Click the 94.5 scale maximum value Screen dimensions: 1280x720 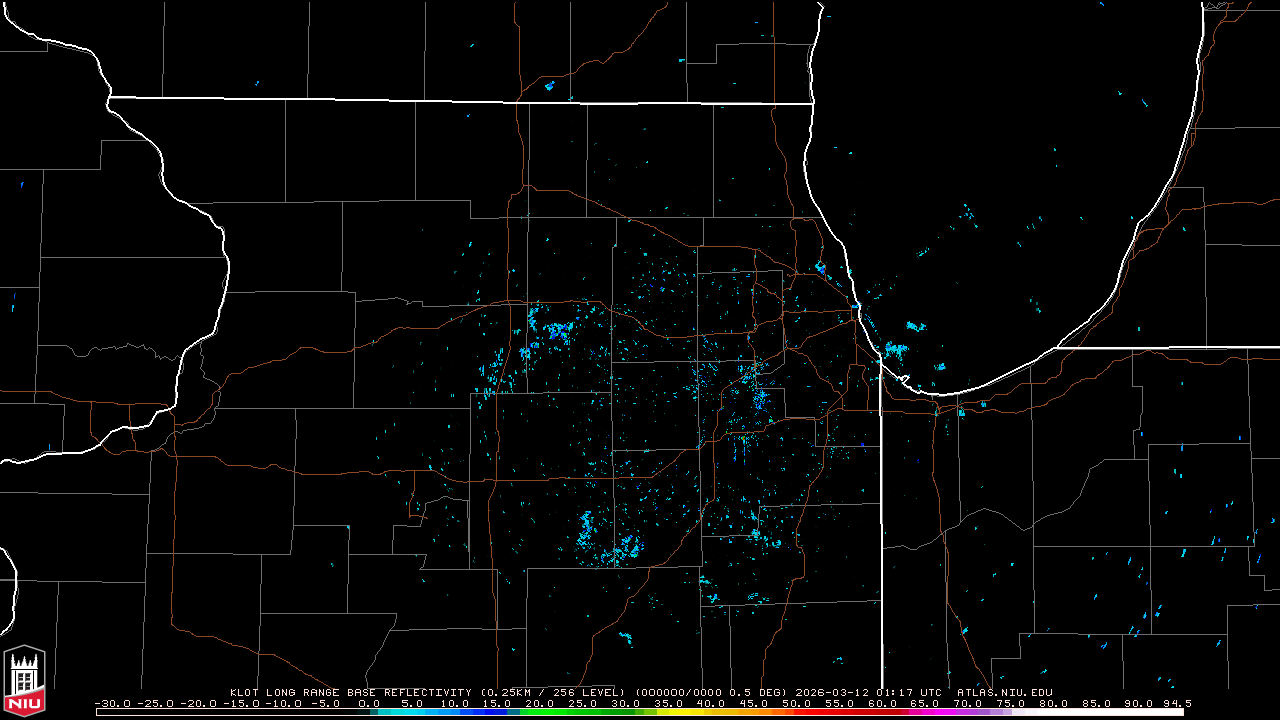tap(1177, 703)
